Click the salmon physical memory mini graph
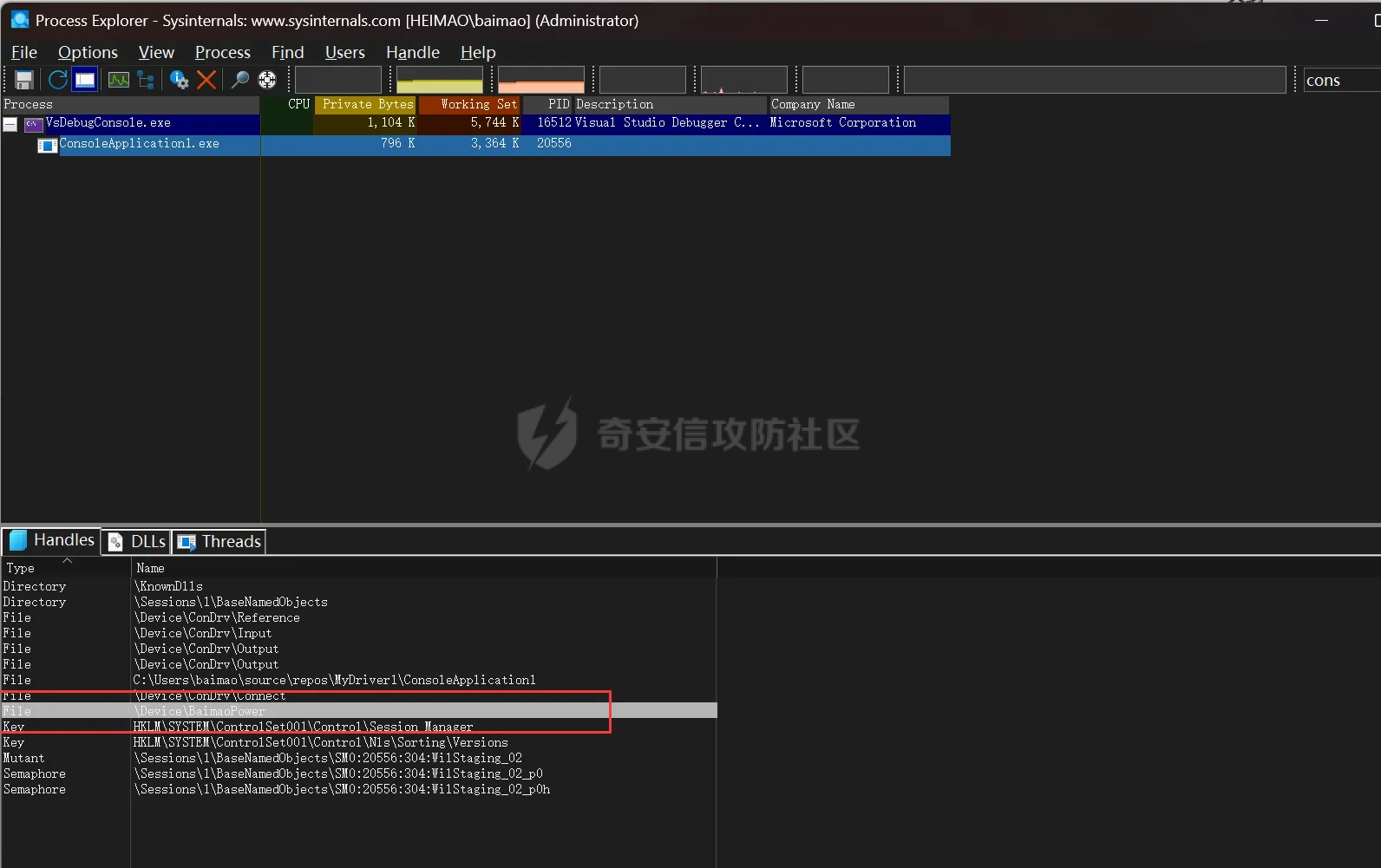The image size is (1381, 868). 541,80
